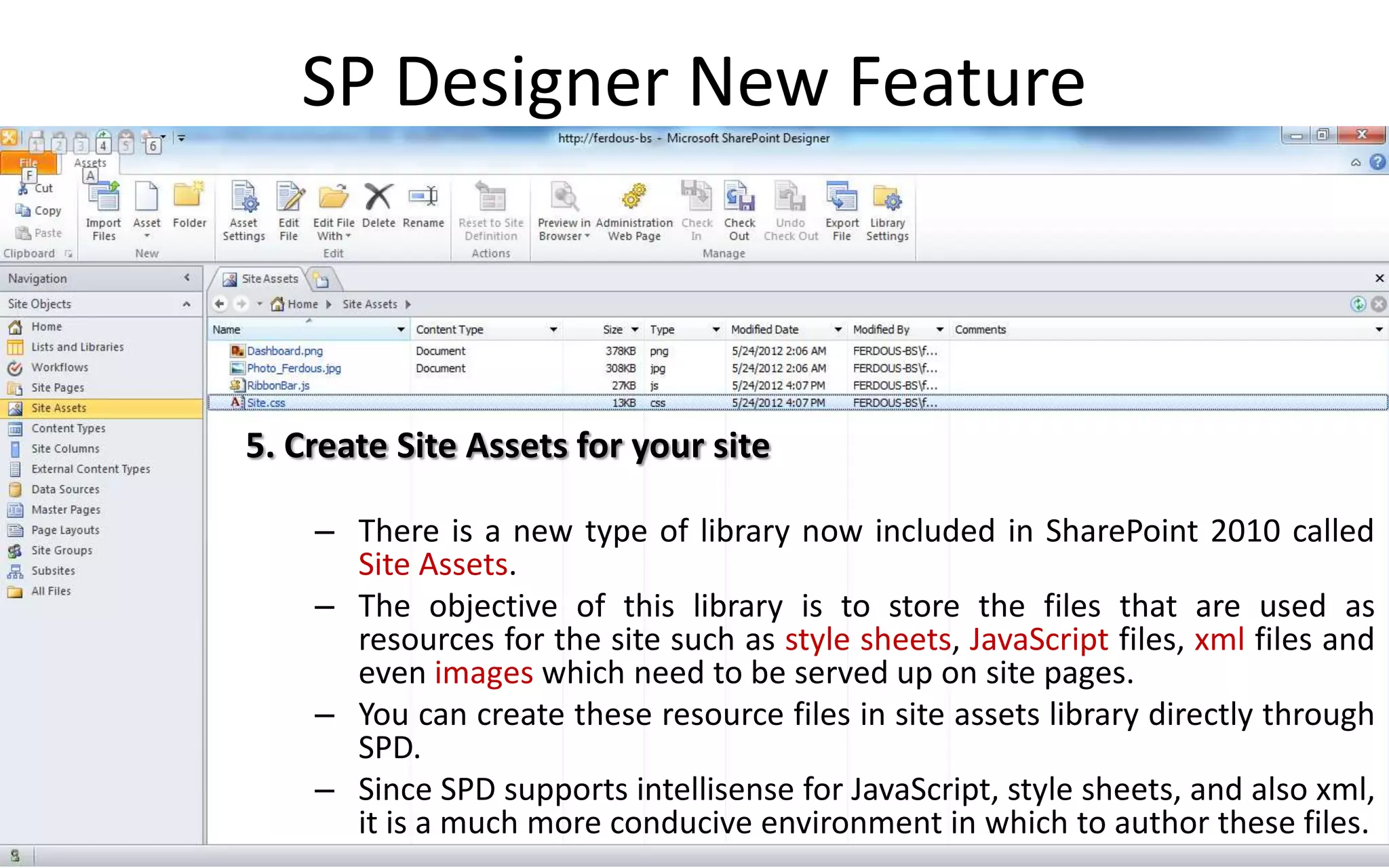
Task: Select Subsites in navigation
Action: pyautogui.click(x=53, y=571)
